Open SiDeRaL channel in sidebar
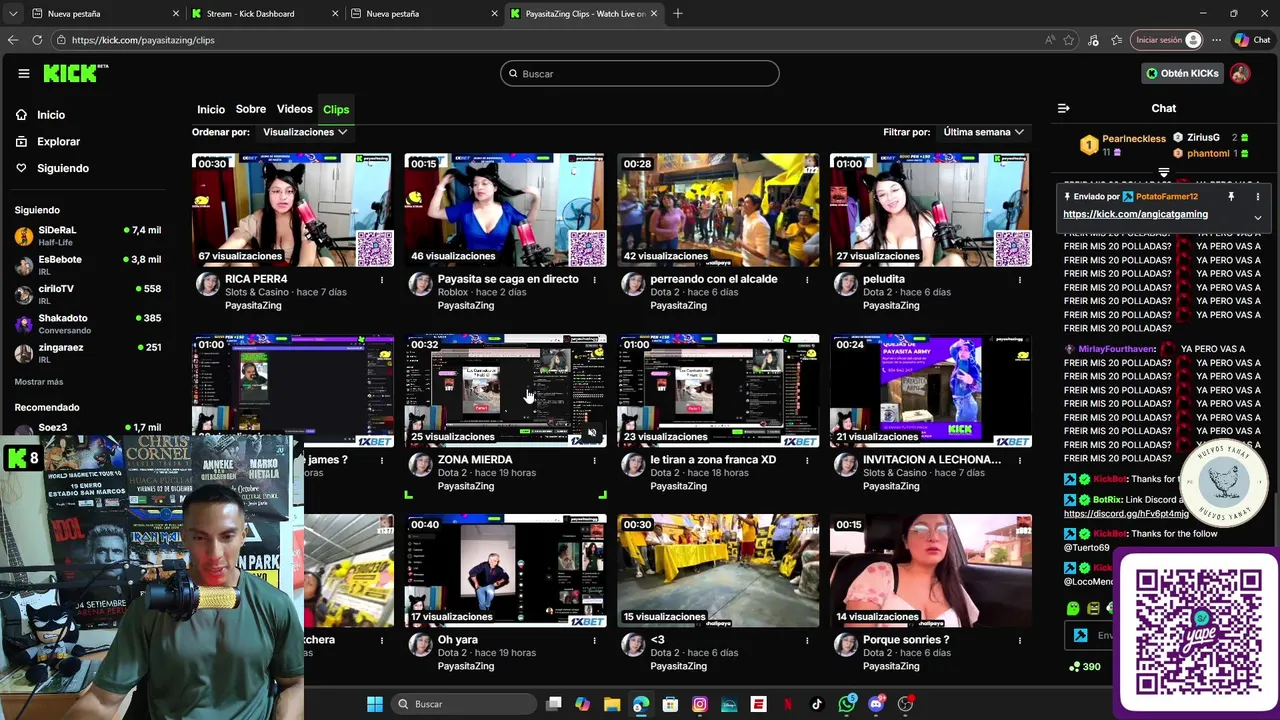The width and height of the screenshot is (1280, 720). click(x=88, y=235)
